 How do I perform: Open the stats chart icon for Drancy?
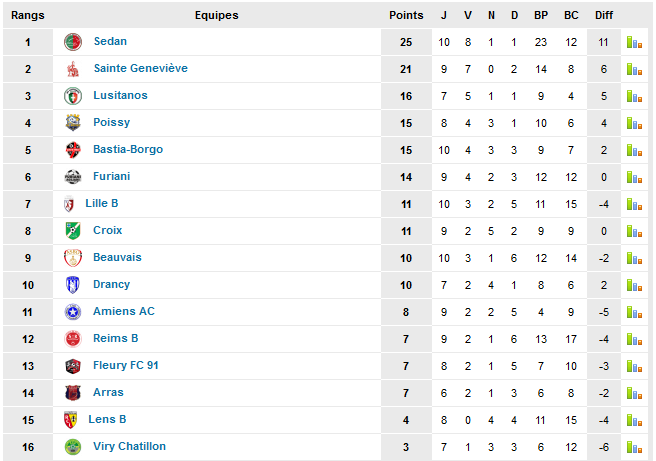(634, 285)
